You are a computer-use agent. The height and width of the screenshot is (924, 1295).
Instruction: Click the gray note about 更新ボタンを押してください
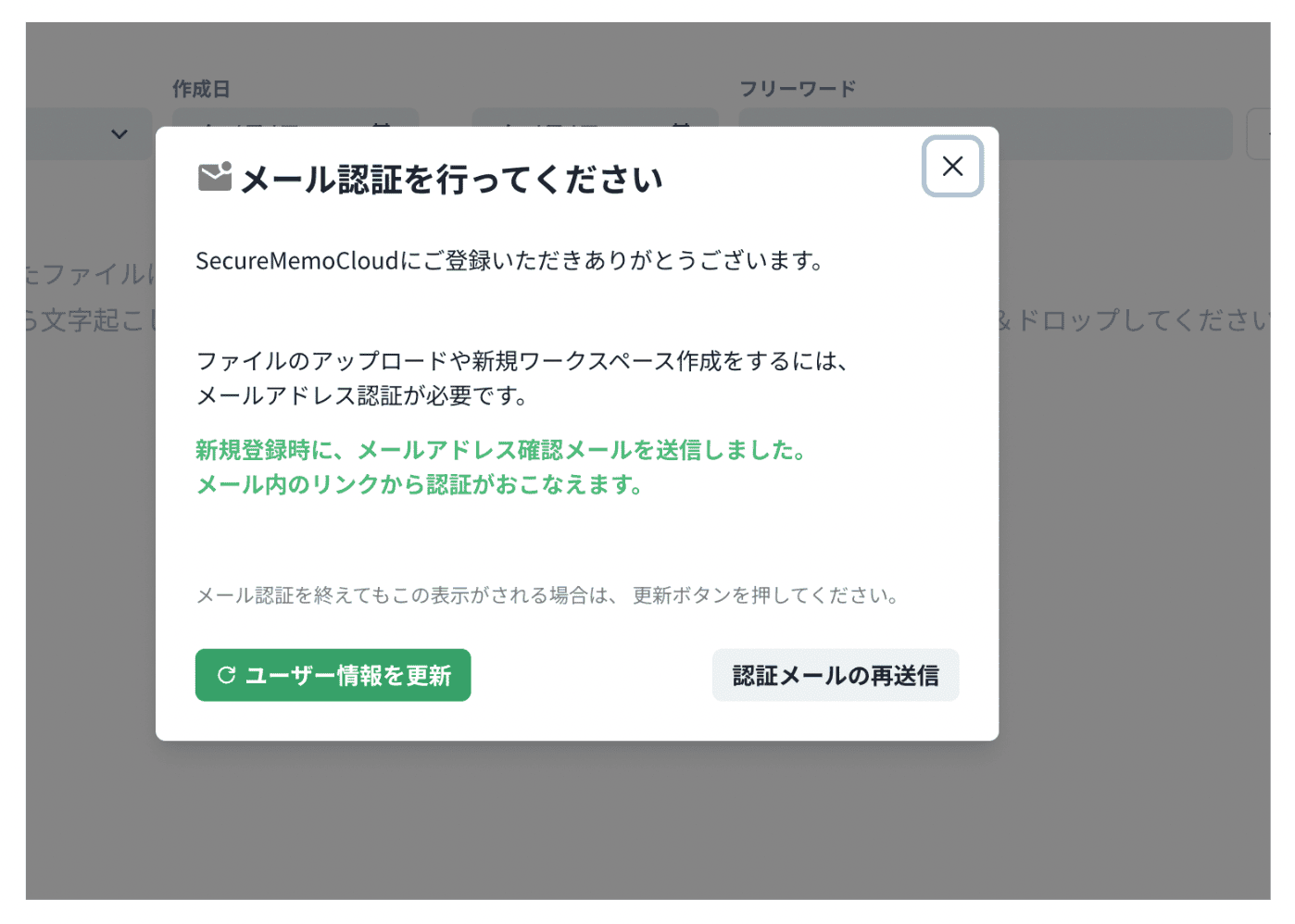click(548, 595)
